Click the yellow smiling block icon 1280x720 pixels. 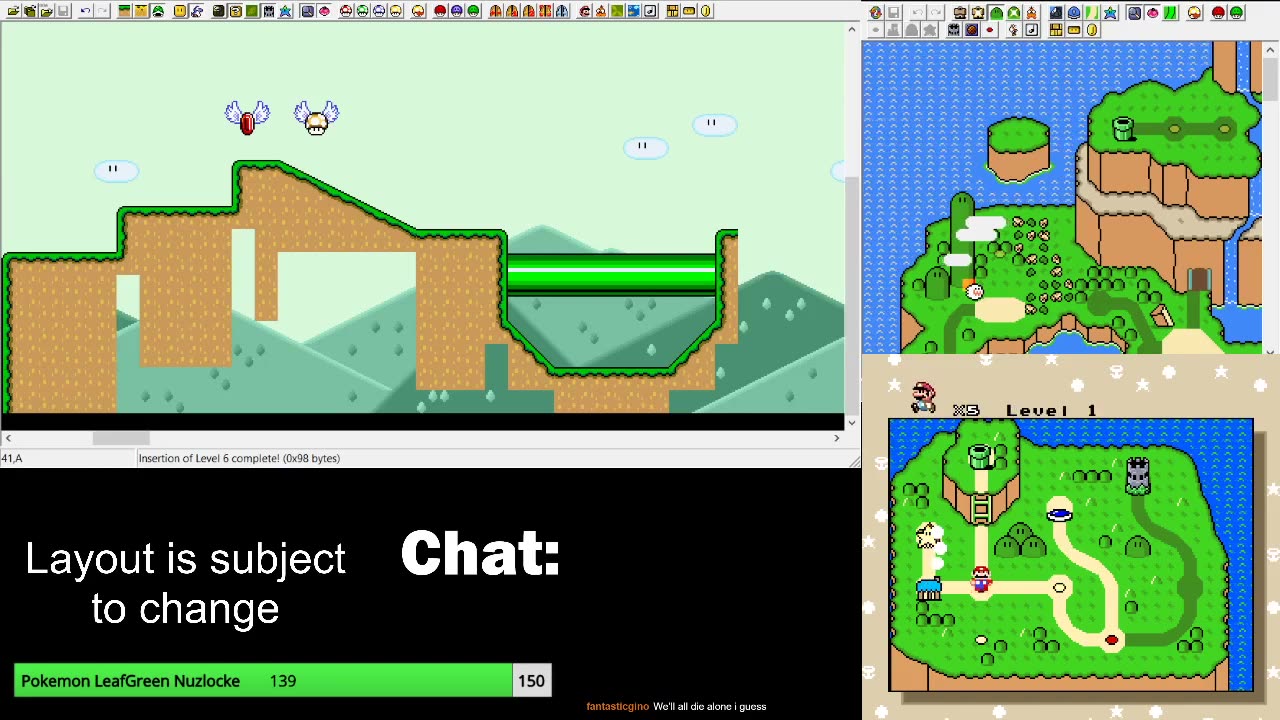[180, 11]
